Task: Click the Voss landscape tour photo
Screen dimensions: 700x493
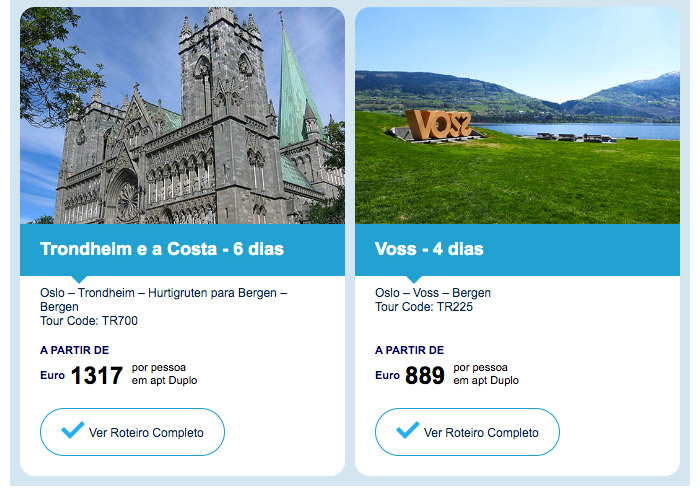Action: pyautogui.click(x=517, y=115)
